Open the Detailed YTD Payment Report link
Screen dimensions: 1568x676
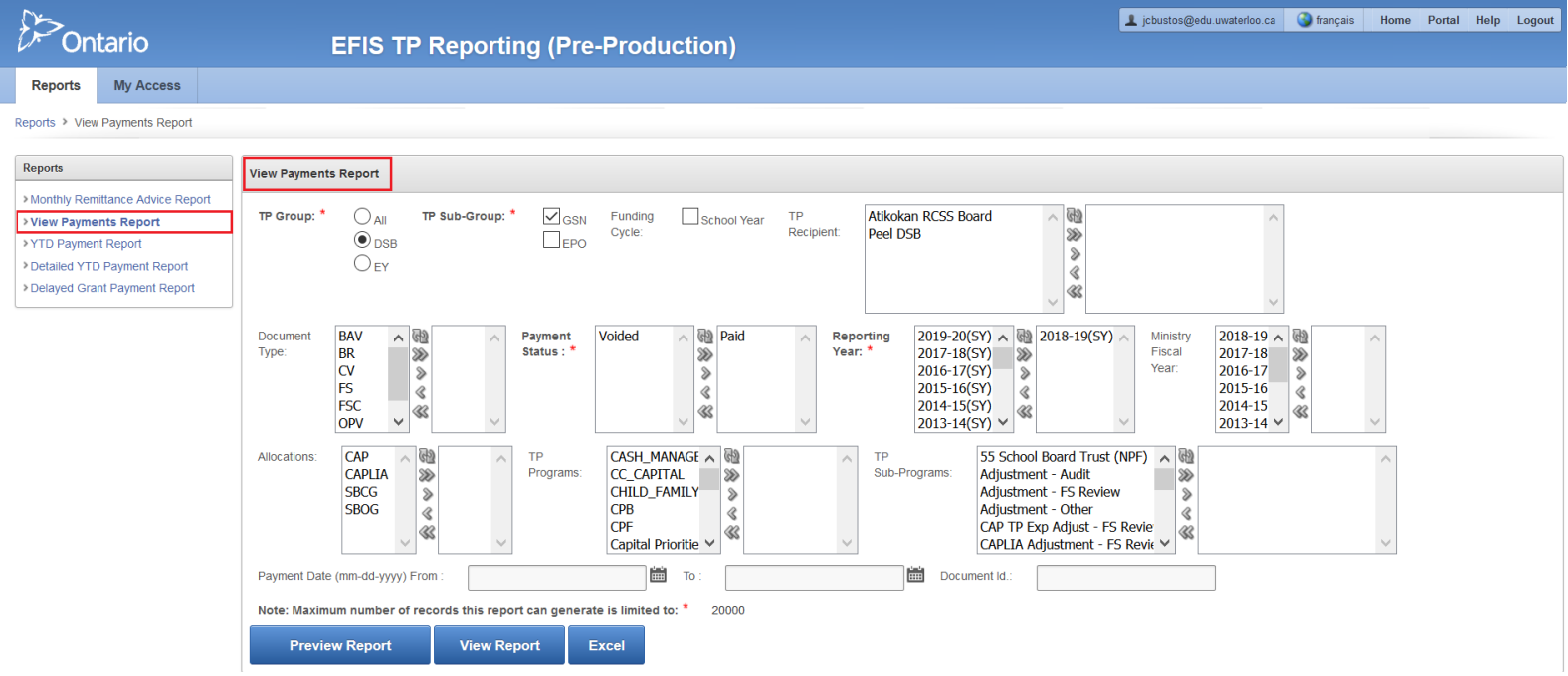pos(109,266)
